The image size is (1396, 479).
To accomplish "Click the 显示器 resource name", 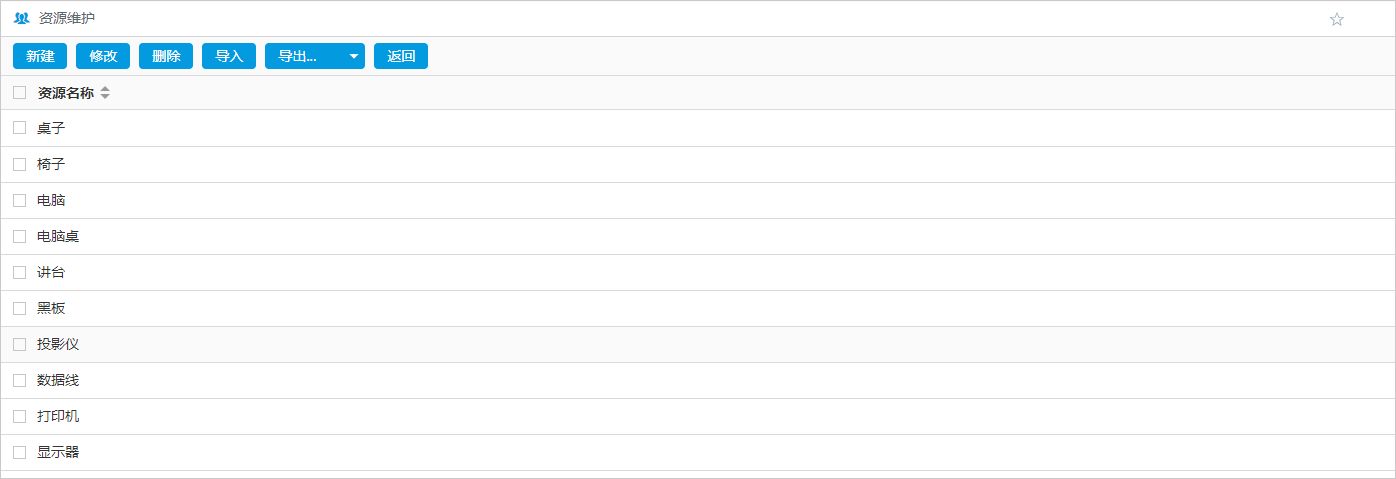I will (x=58, y=452).
